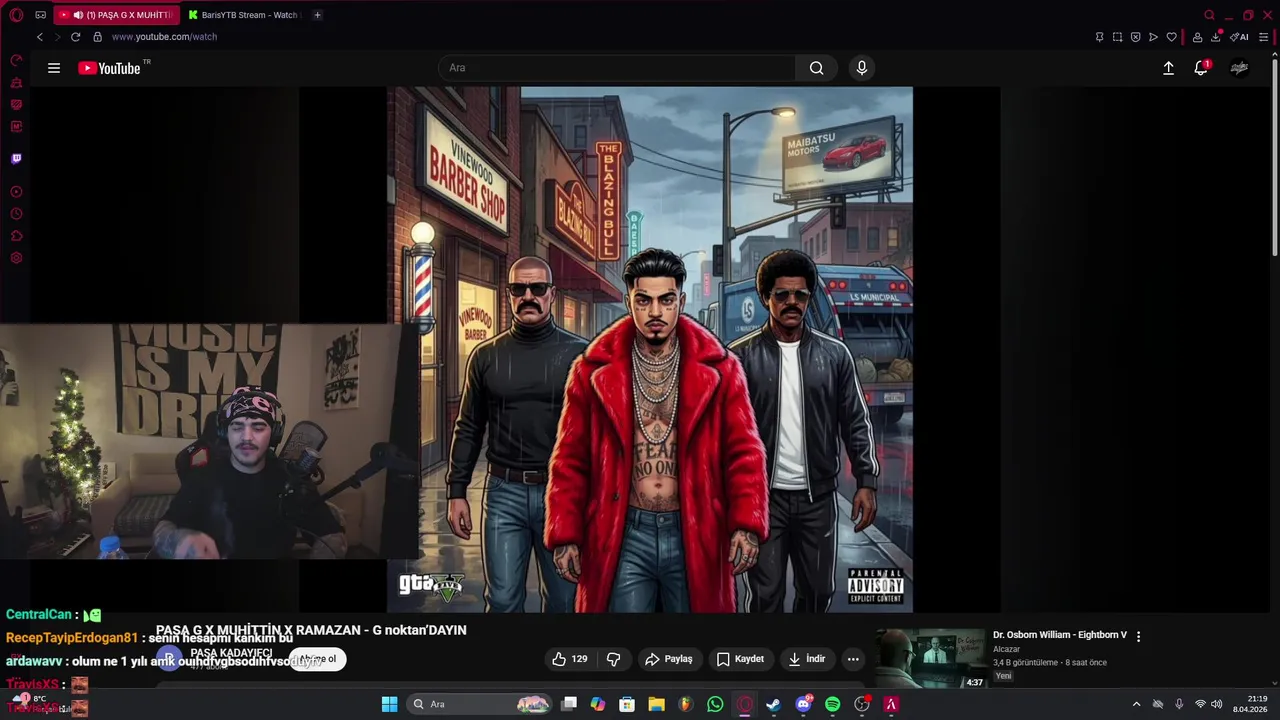Open the Windows Start menu

click(x=389, y=704)
